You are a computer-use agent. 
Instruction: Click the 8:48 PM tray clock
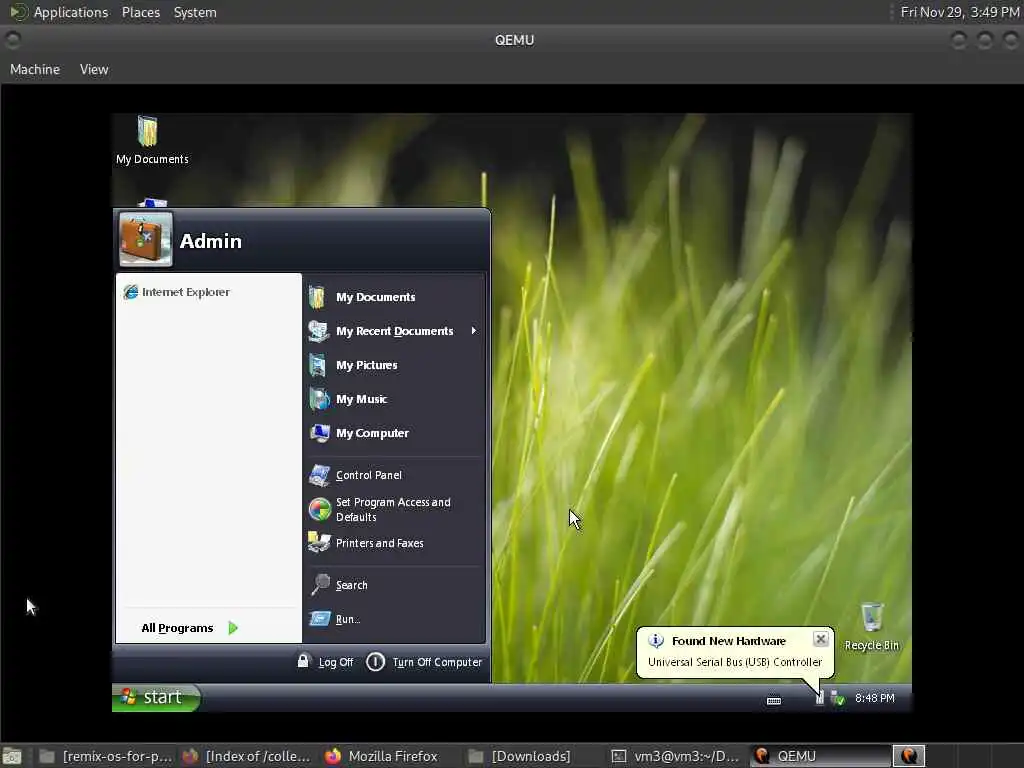point(875,698)
